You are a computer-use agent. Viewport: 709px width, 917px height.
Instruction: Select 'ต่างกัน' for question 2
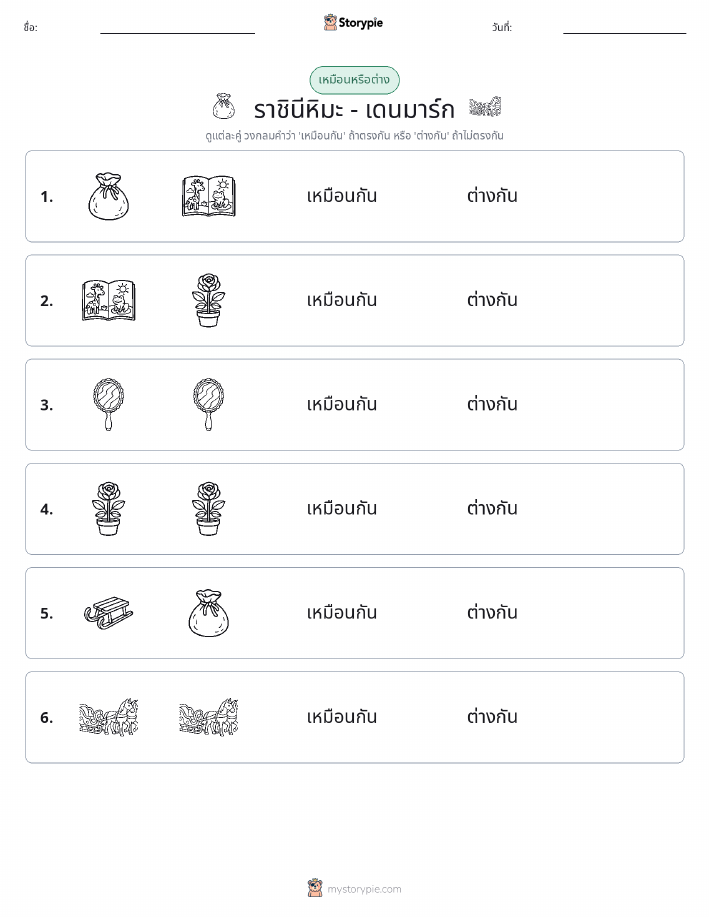492,300
